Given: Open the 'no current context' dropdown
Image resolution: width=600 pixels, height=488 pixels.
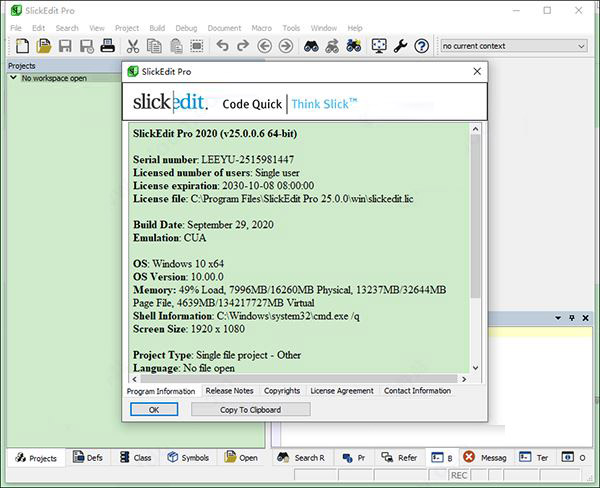Looking at the screenshot, I should 514,46.
